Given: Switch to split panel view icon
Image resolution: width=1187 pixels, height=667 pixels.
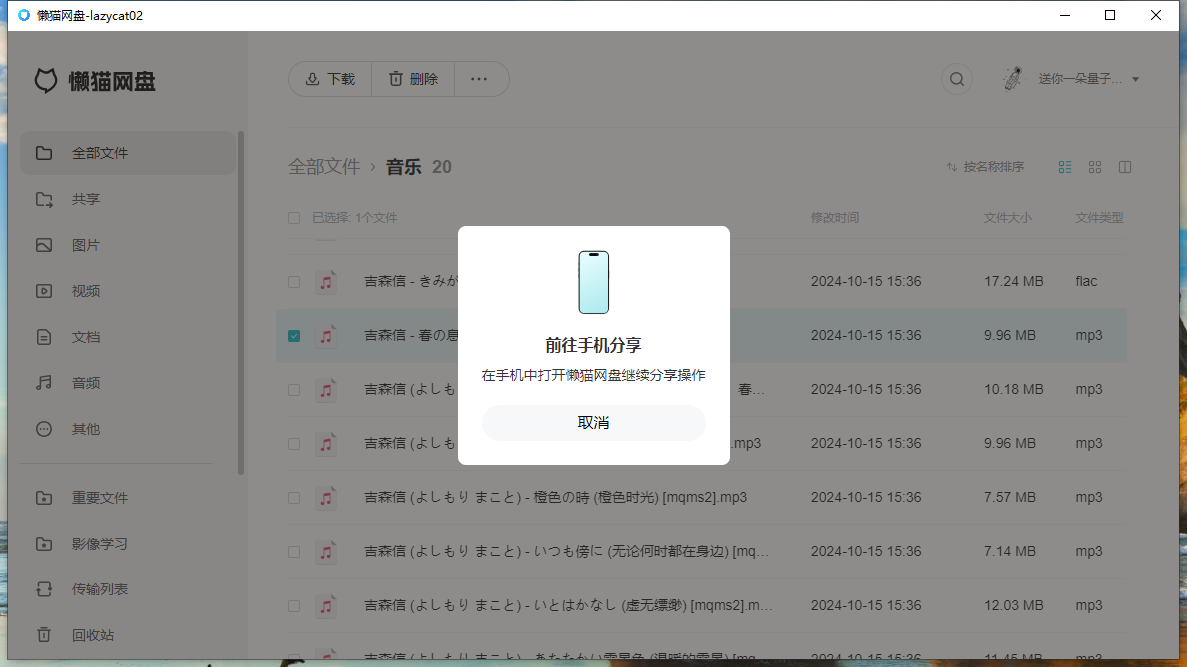Looking at the screenshot, I should (x=1125, y=167).
